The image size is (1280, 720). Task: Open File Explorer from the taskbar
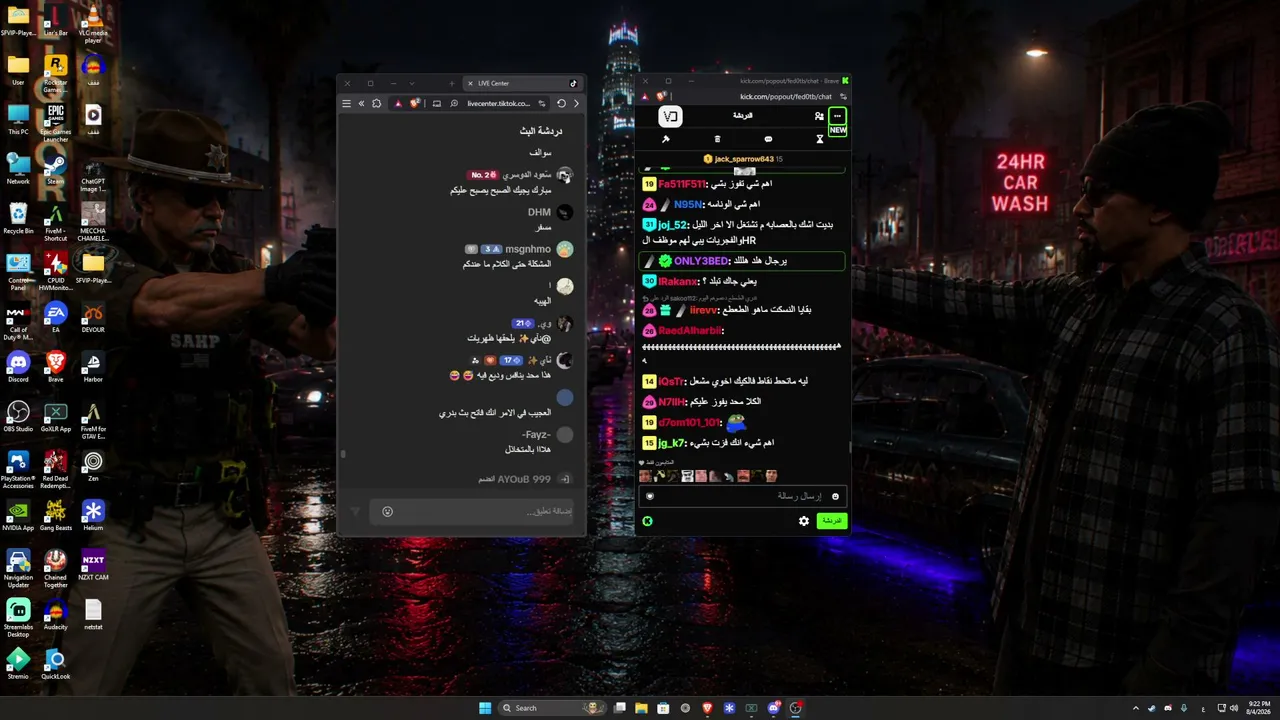[642, 708]
